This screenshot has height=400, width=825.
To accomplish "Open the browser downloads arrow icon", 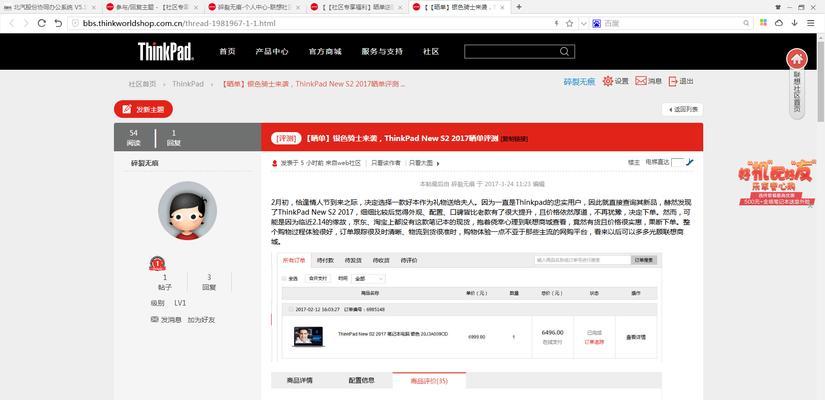I will click(794, 23).
